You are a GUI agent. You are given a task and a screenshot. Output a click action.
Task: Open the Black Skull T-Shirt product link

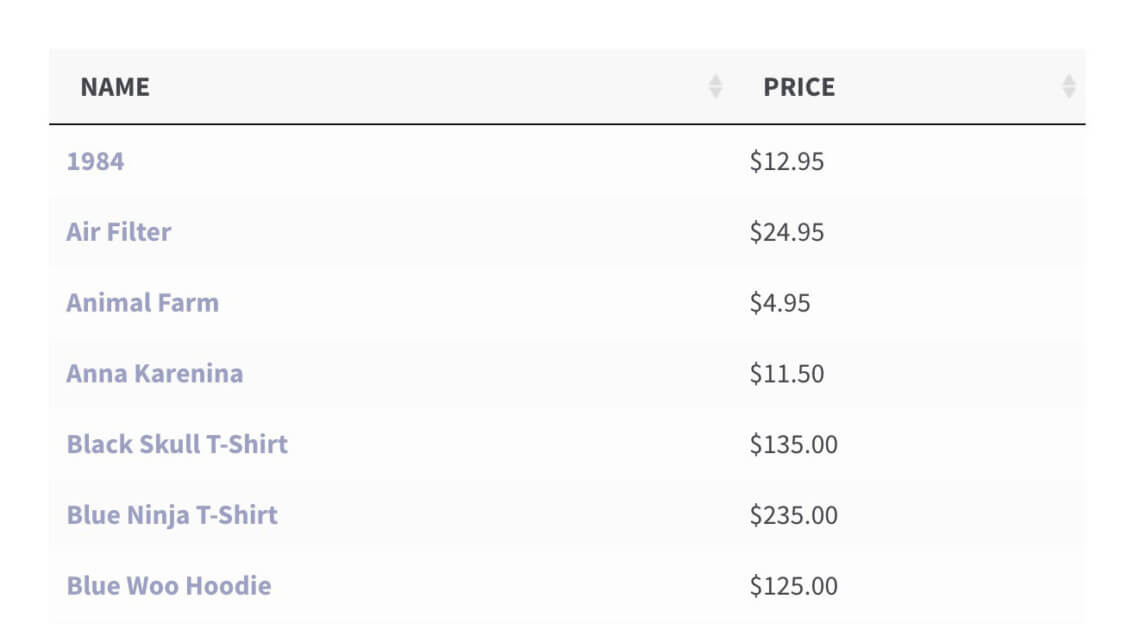point(176,444)
